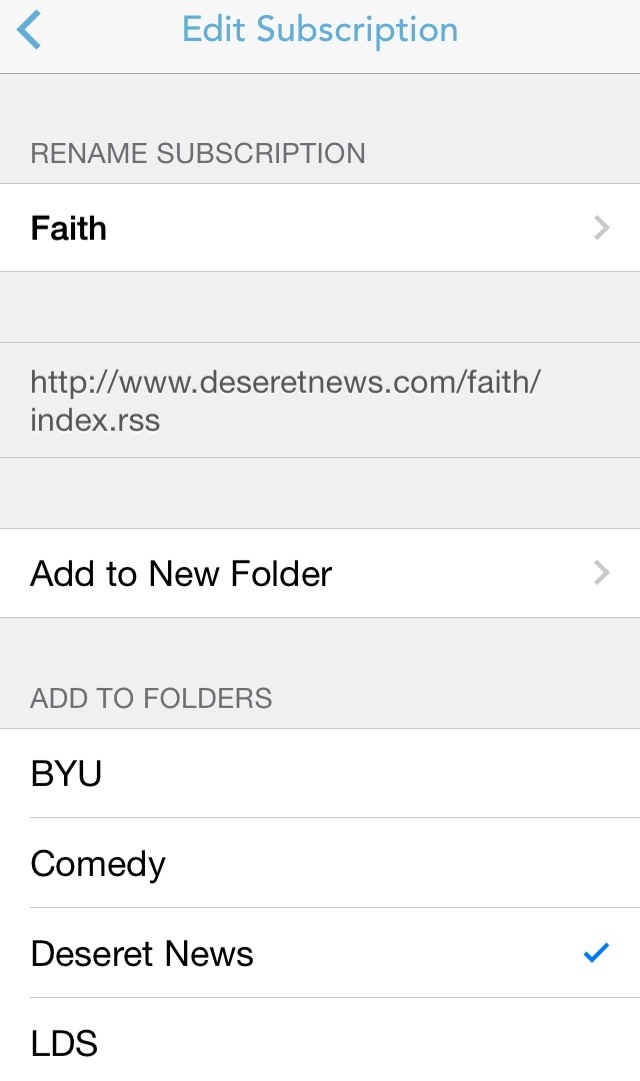Tap the Deseret News row label
Image resolution: width=640 pixels, height=1081 pixels.
(x=142, y=953)
